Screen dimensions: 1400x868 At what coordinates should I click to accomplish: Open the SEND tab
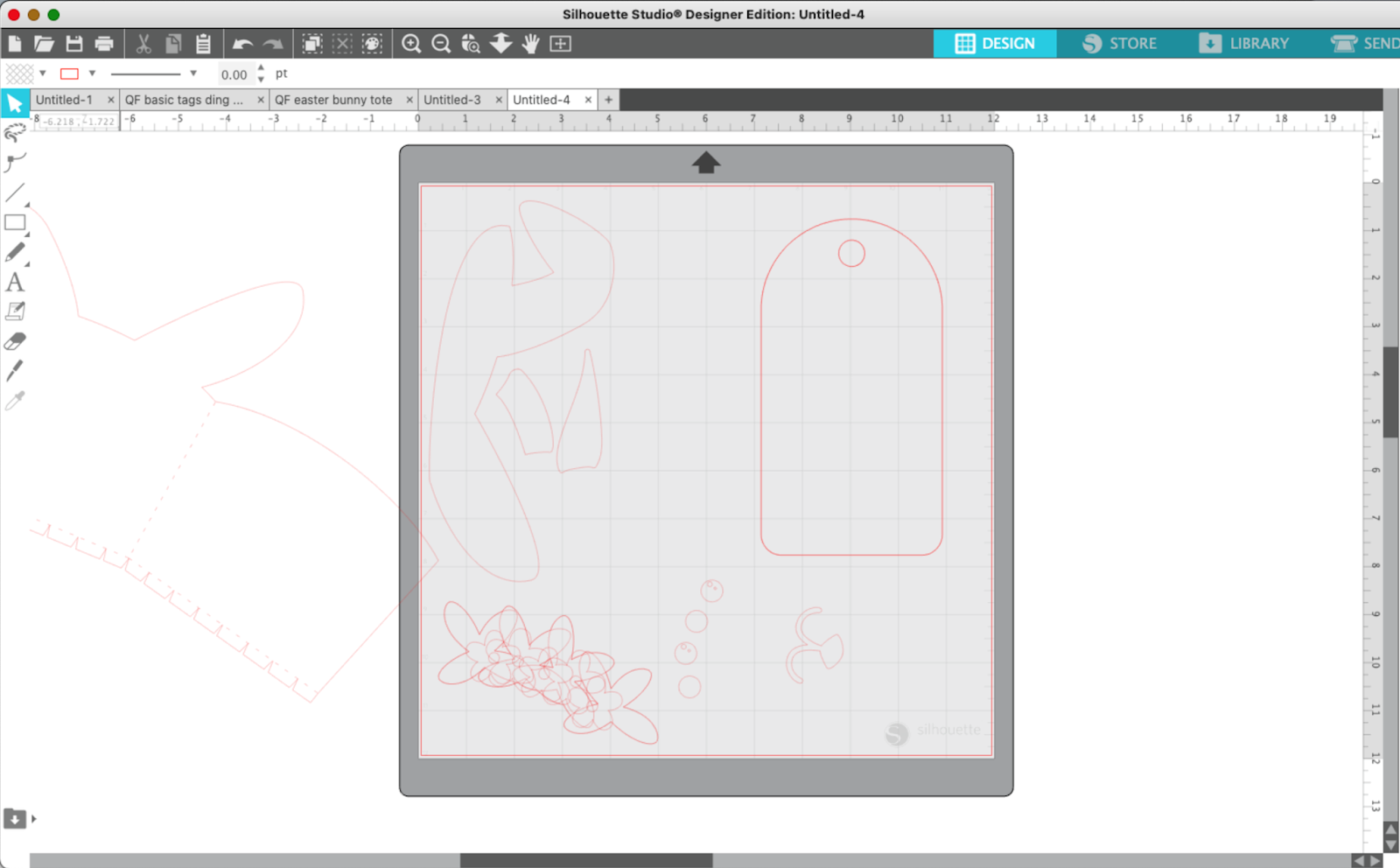click(x=1363, y=44)
